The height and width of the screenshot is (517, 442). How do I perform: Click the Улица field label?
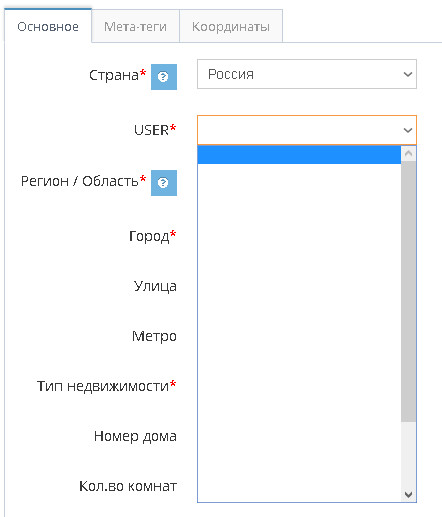pos(155,286)
